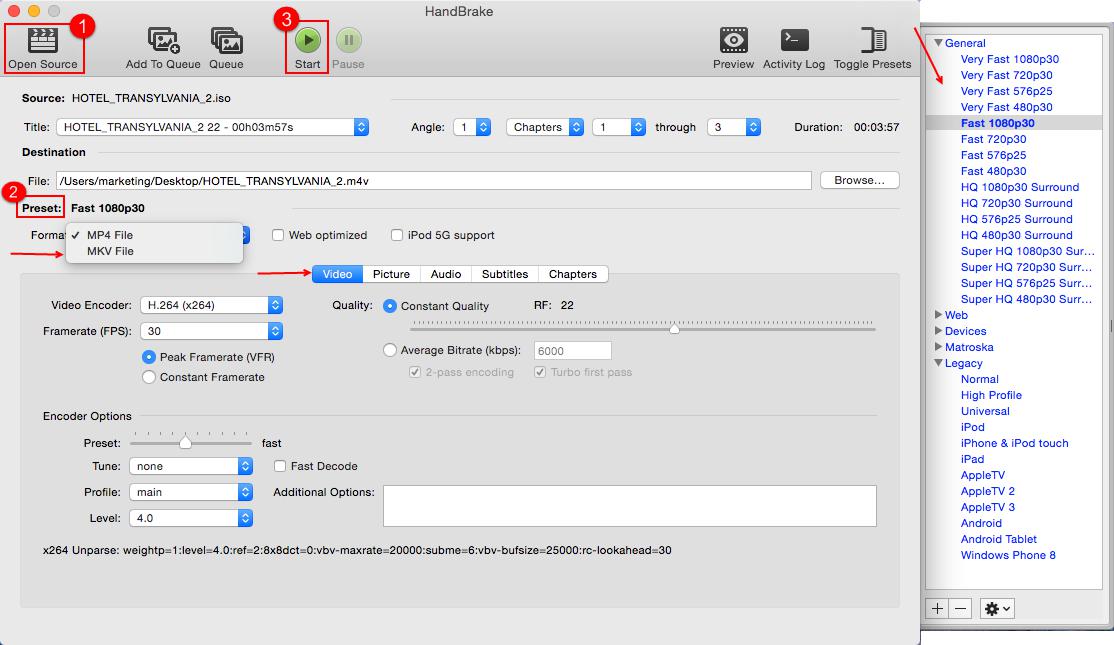Open the end chapter dropdown showing 3

click(x=734, y=127)
